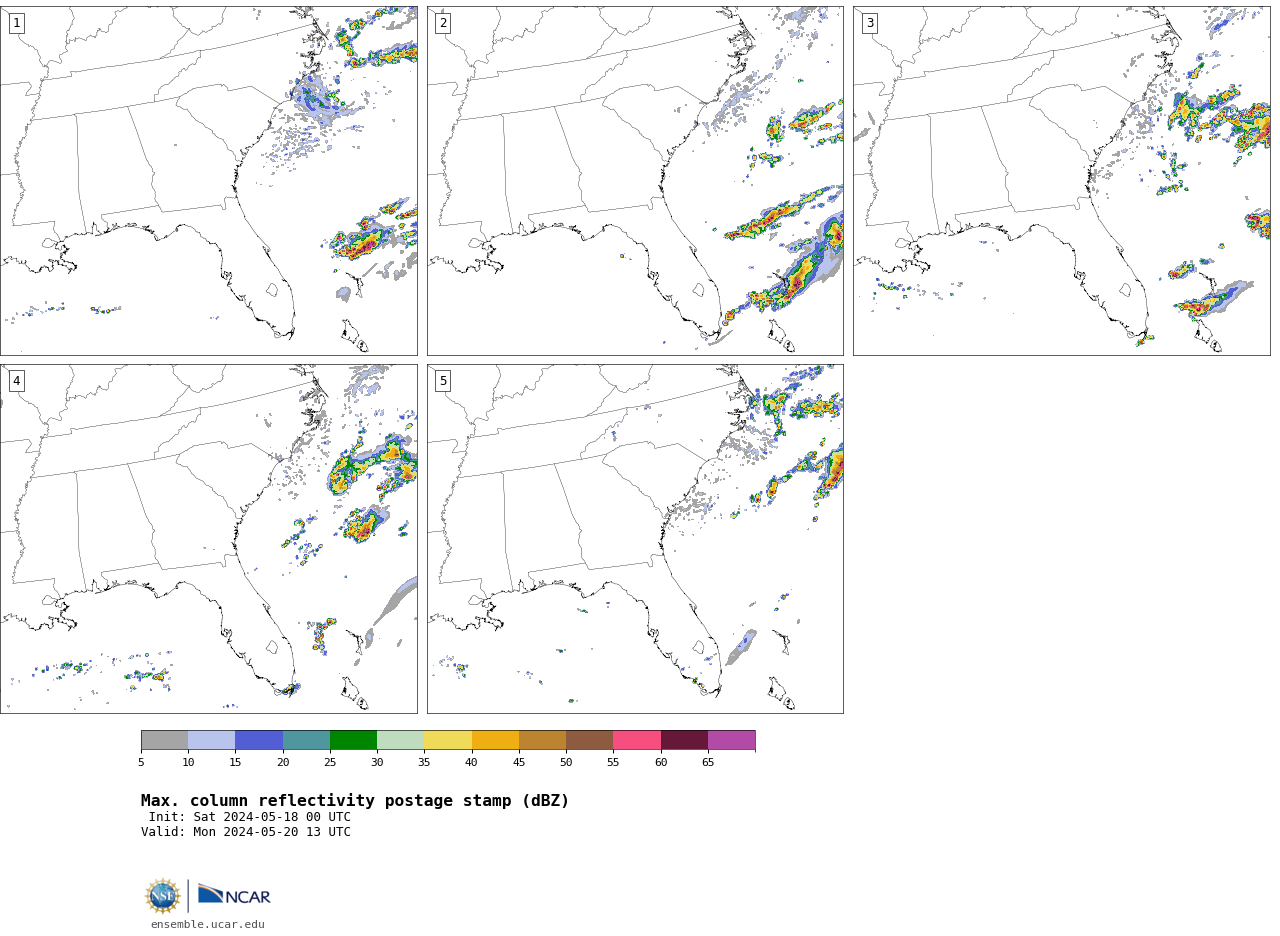Viewport: 1280px width, 936px height.
Task: Click the colorbar tick label 60
Action: (x=661, y=763)
